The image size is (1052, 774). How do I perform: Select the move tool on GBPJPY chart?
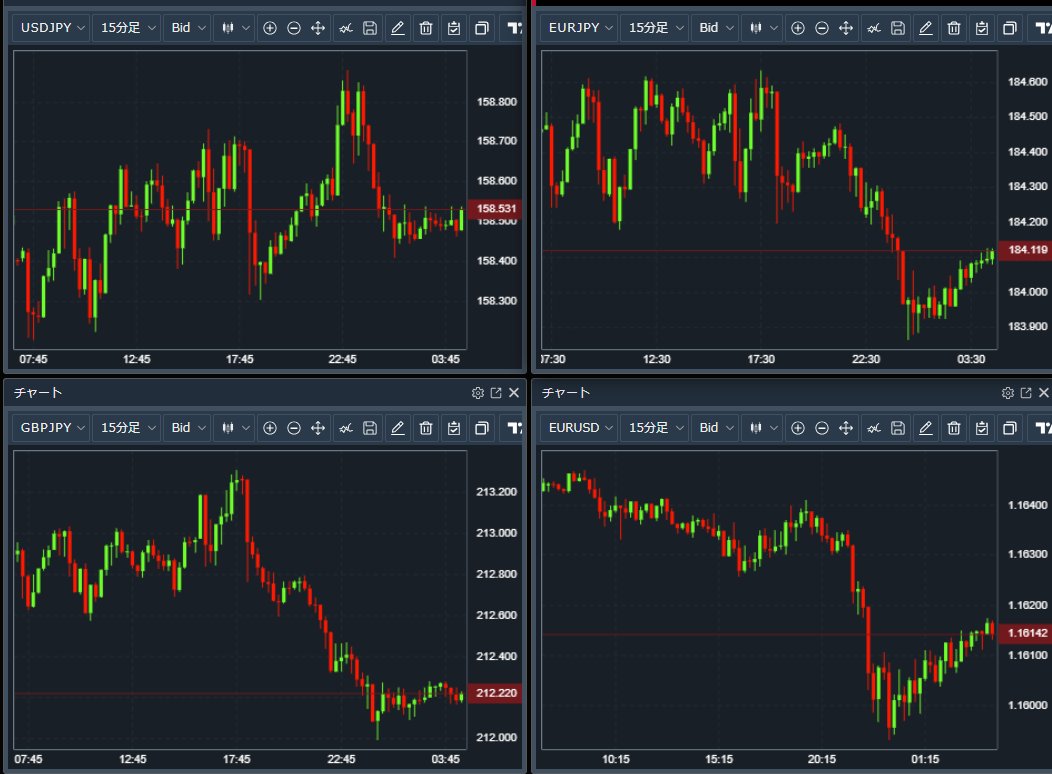pos(318,428)
